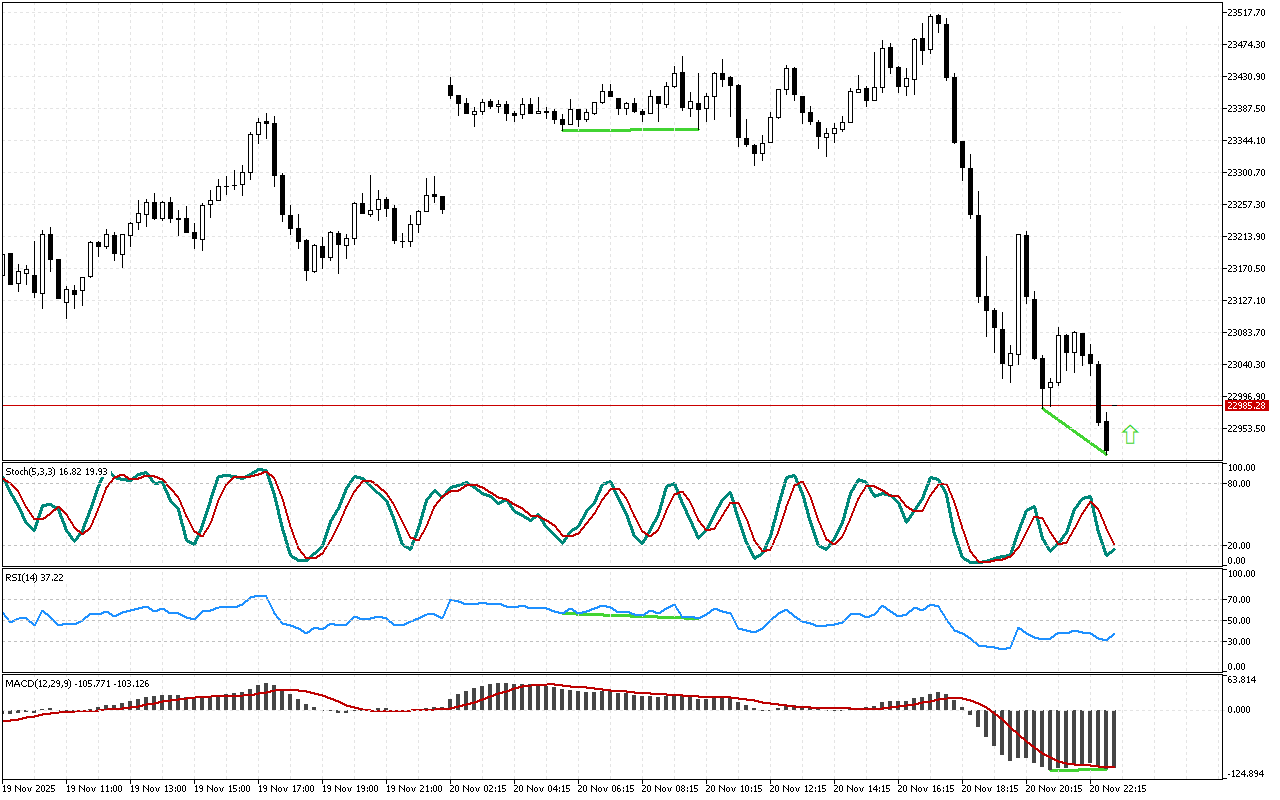Click the MACD(12,29,9) indicator label
Screen dimensions: 1280x800
(x=78, y=683)
